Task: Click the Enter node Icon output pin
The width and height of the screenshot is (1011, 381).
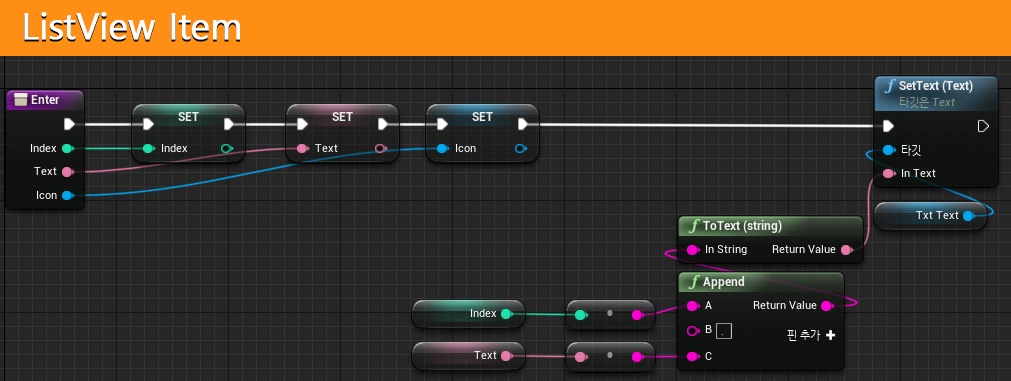Action: (67, 195)
